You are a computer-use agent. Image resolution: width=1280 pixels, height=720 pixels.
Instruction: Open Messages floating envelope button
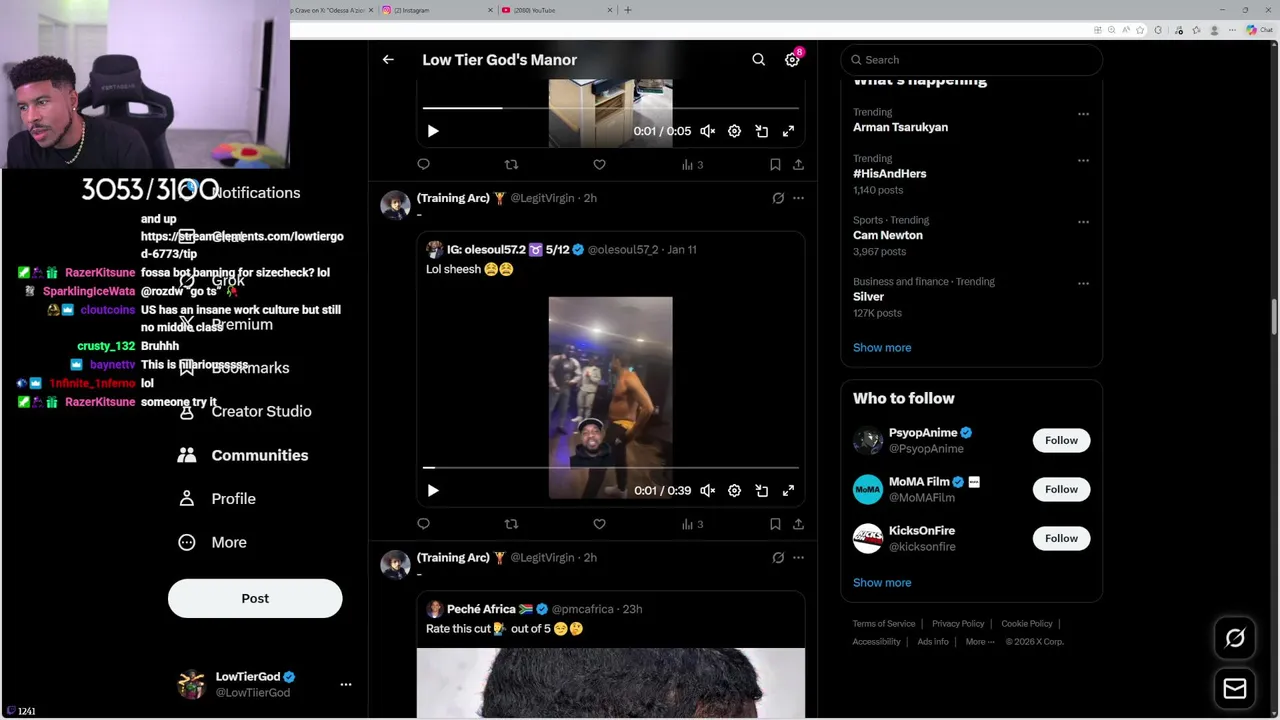click(1235, 689)
